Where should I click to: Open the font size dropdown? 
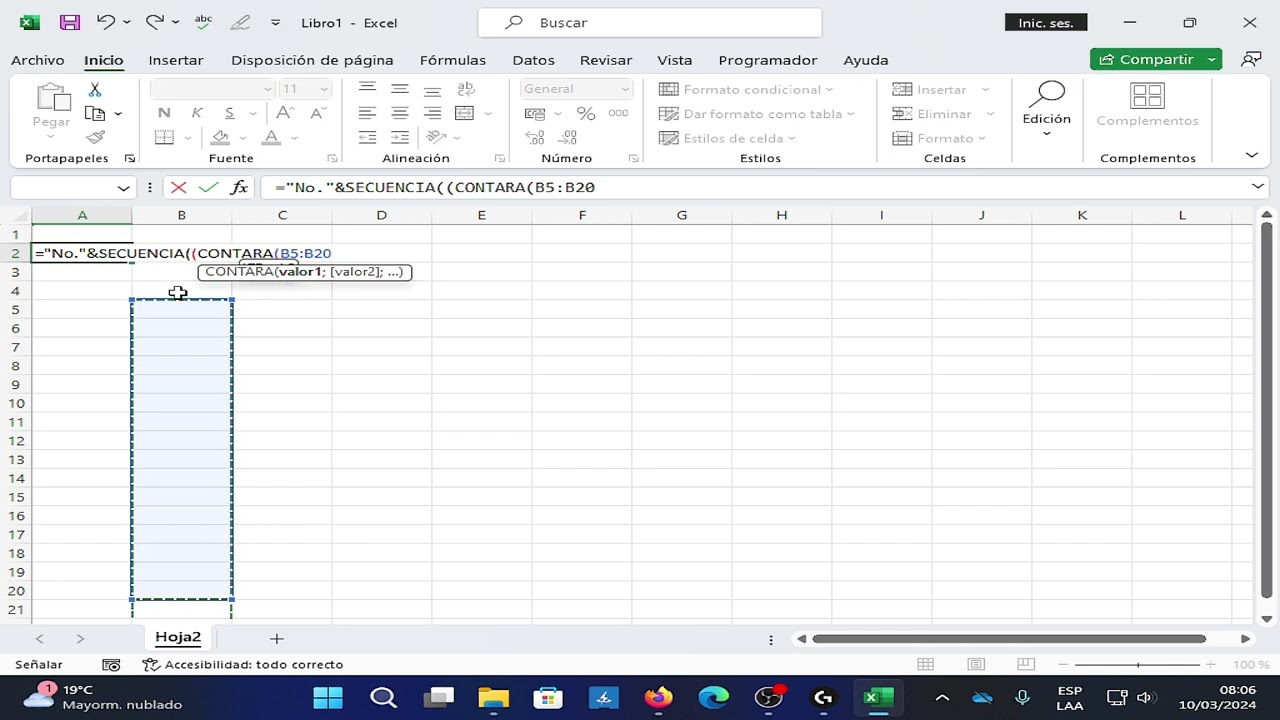coord(323,89)
